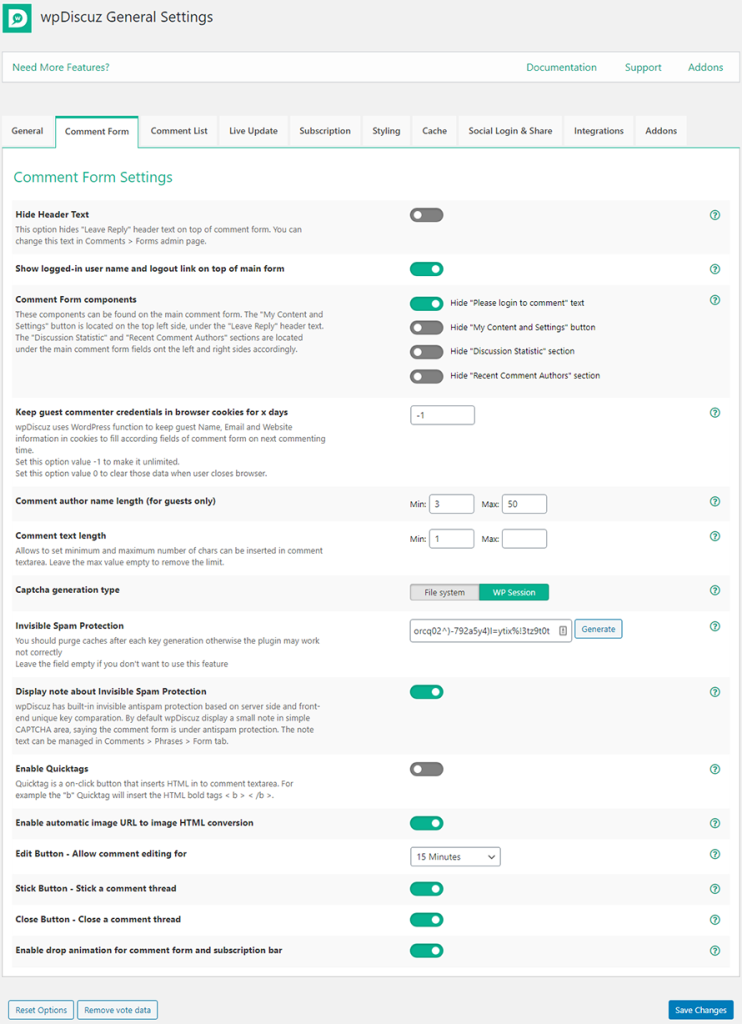Open help icon for Enable Quicktags
The width and height of the screenshot is (742, 1024).
(x=715, y=769)
